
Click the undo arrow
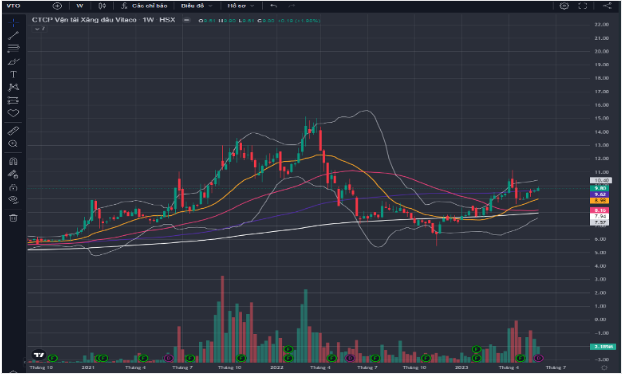click(x=274, y=6)
